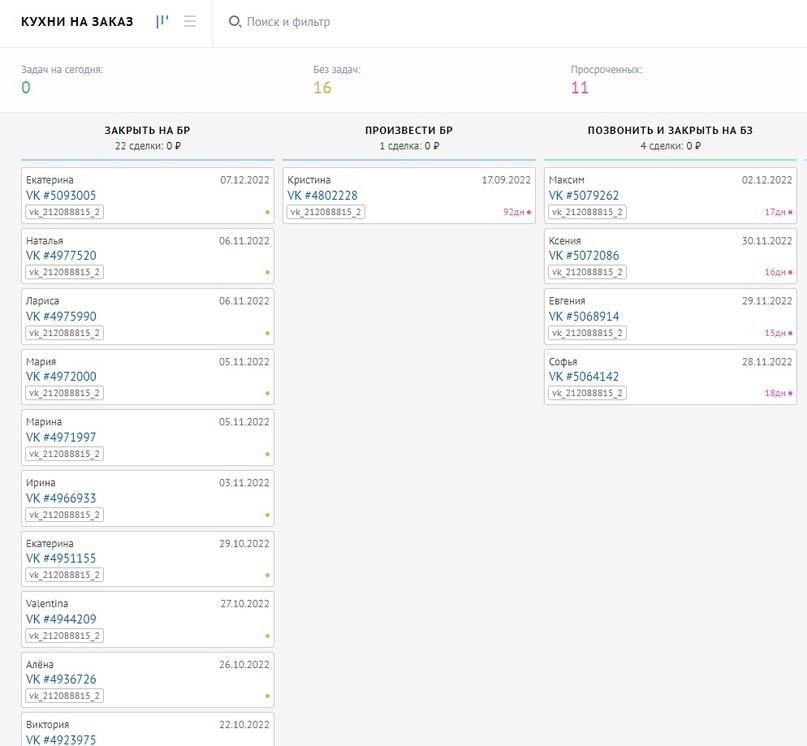The image size is (807, 746).
Task: Click the search magnifier icon
Action: (x=235, y=22)
